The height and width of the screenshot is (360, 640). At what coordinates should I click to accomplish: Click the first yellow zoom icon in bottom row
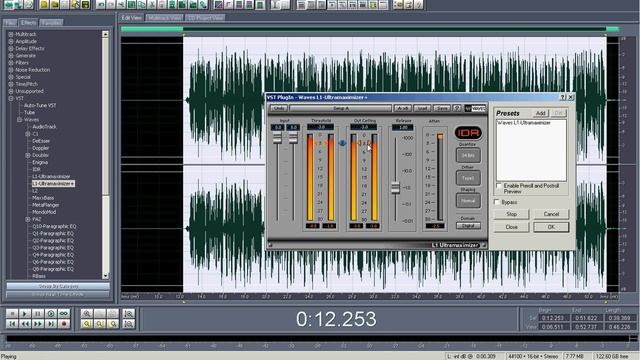point(86,324)
